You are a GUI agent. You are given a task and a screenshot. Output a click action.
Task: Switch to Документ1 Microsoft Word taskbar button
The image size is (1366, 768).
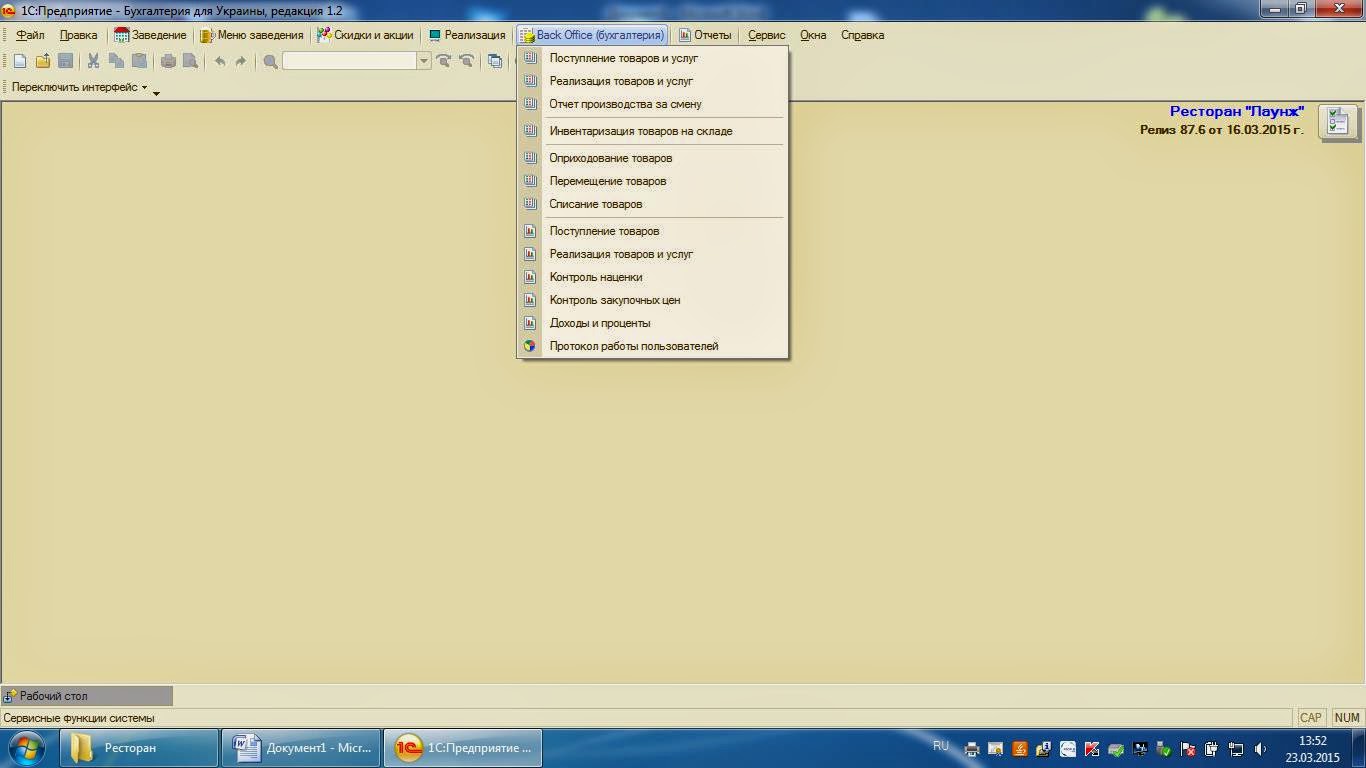point(301,748)
